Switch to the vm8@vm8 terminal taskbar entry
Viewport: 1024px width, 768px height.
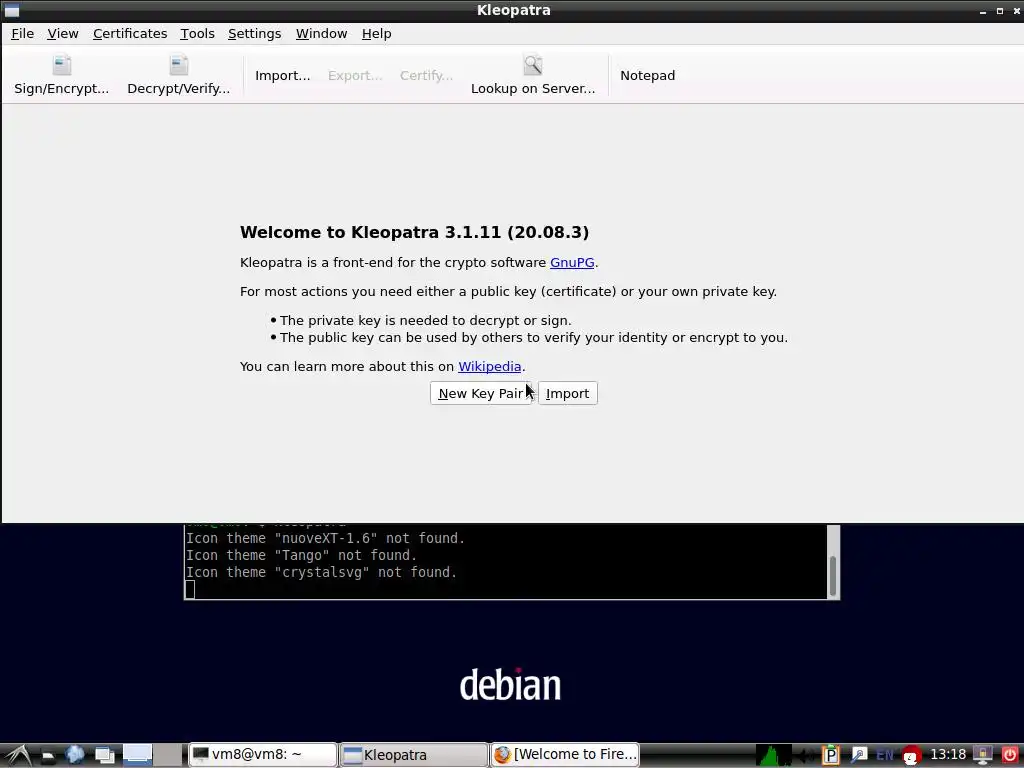click(x=263, y=754)
